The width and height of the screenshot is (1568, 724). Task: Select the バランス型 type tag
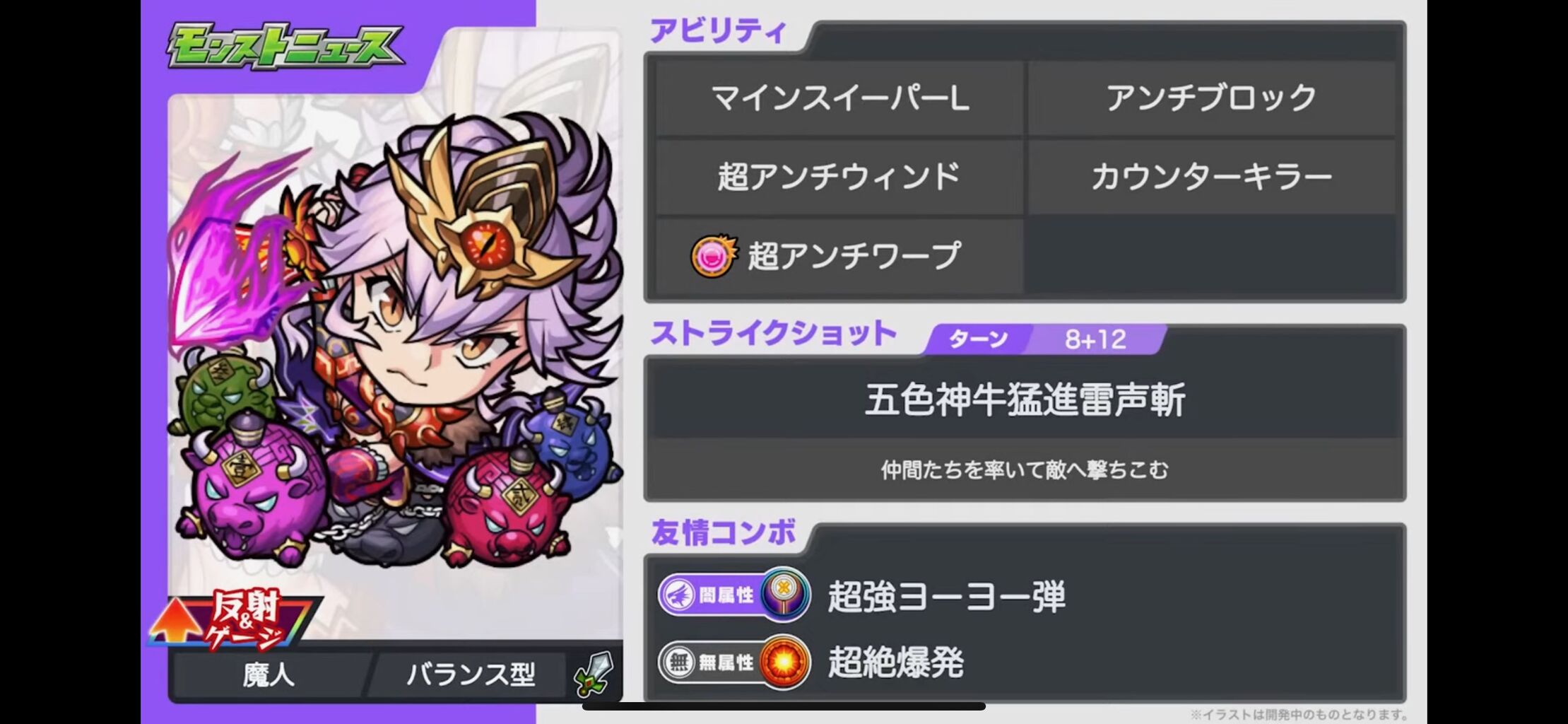point(470,674)
